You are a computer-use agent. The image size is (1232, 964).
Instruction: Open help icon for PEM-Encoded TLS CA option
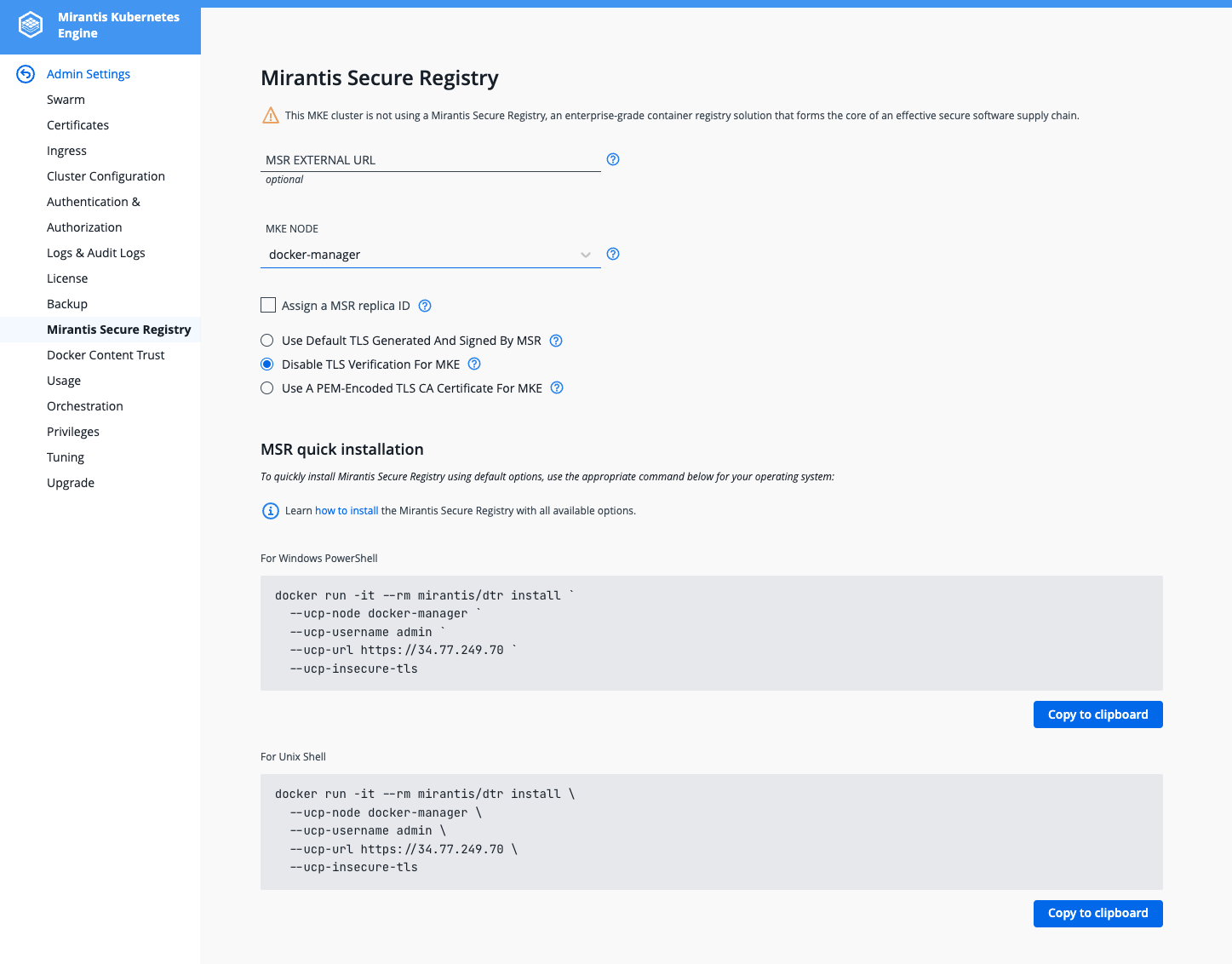(557, 387)
